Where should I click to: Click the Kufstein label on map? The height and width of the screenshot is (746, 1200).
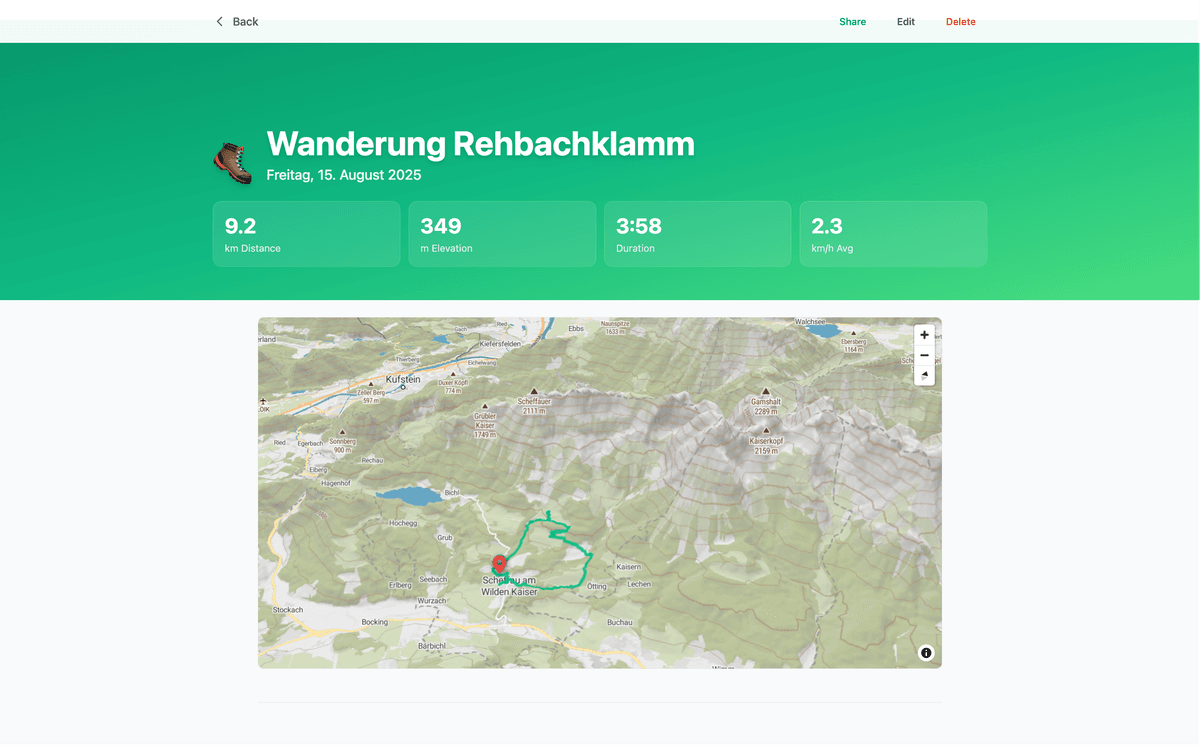pos(403,380)
